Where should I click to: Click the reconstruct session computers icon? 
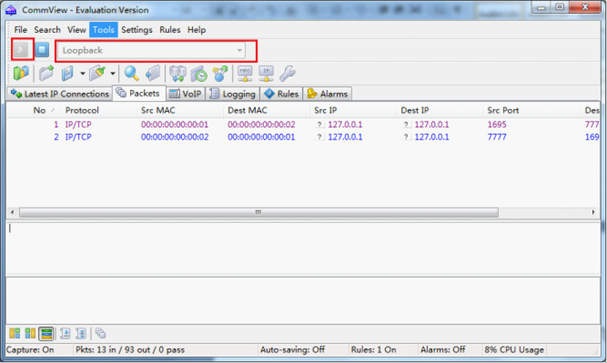pos(178,73)
